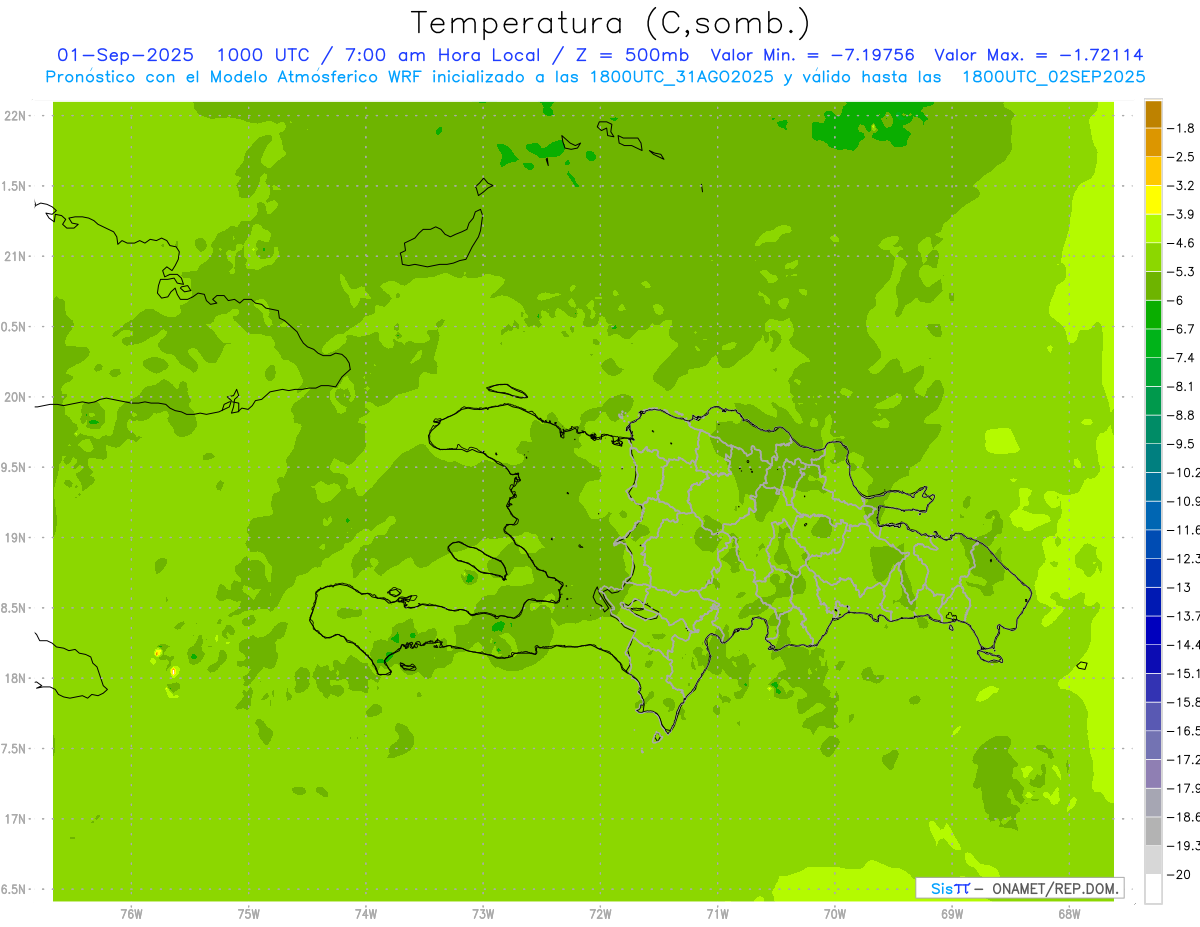Click the olive green swatch between -5.3 and -6
This screenshot has height=927, width=1200.
pyautogui.click(x=1153, y=286)
